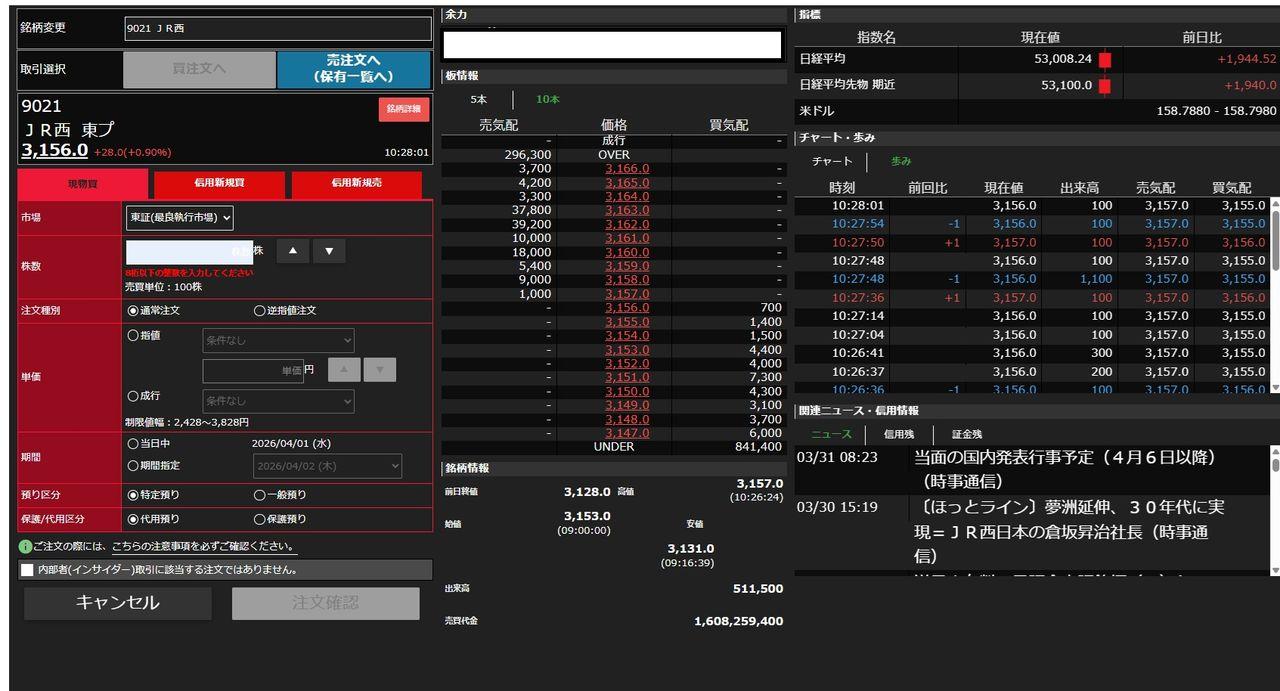Expand the 指値 condition dropdown
The width and height of the screenshot is (1280, 691).
coord(278,340)
